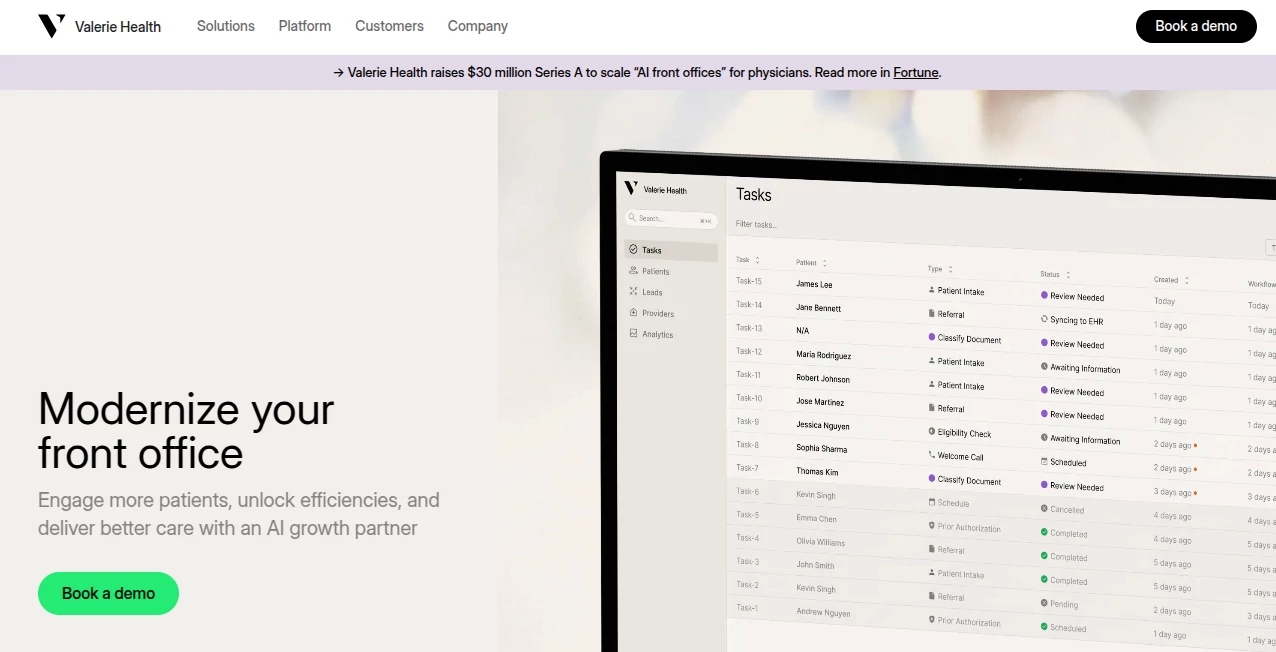Open the Company menu
This screenshot has height=652, width=1276.
tap(478, 26)
